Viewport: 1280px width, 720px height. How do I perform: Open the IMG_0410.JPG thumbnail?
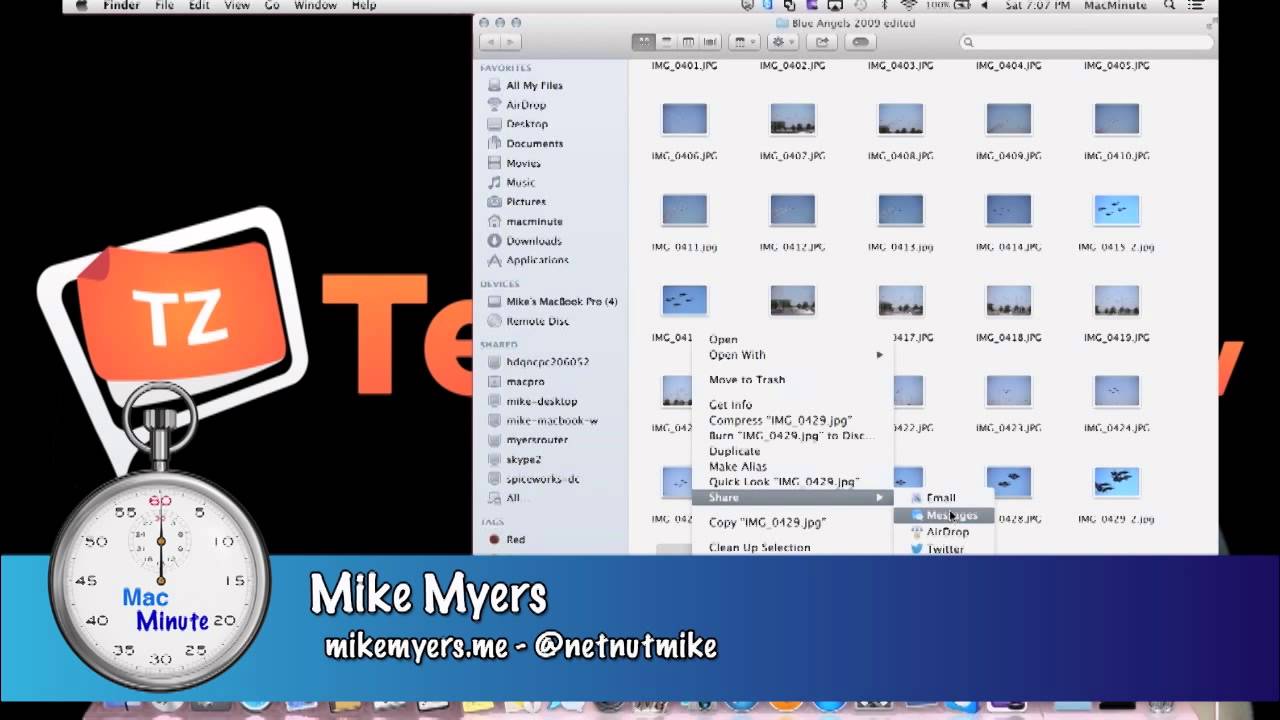(x=1116, y=118)
